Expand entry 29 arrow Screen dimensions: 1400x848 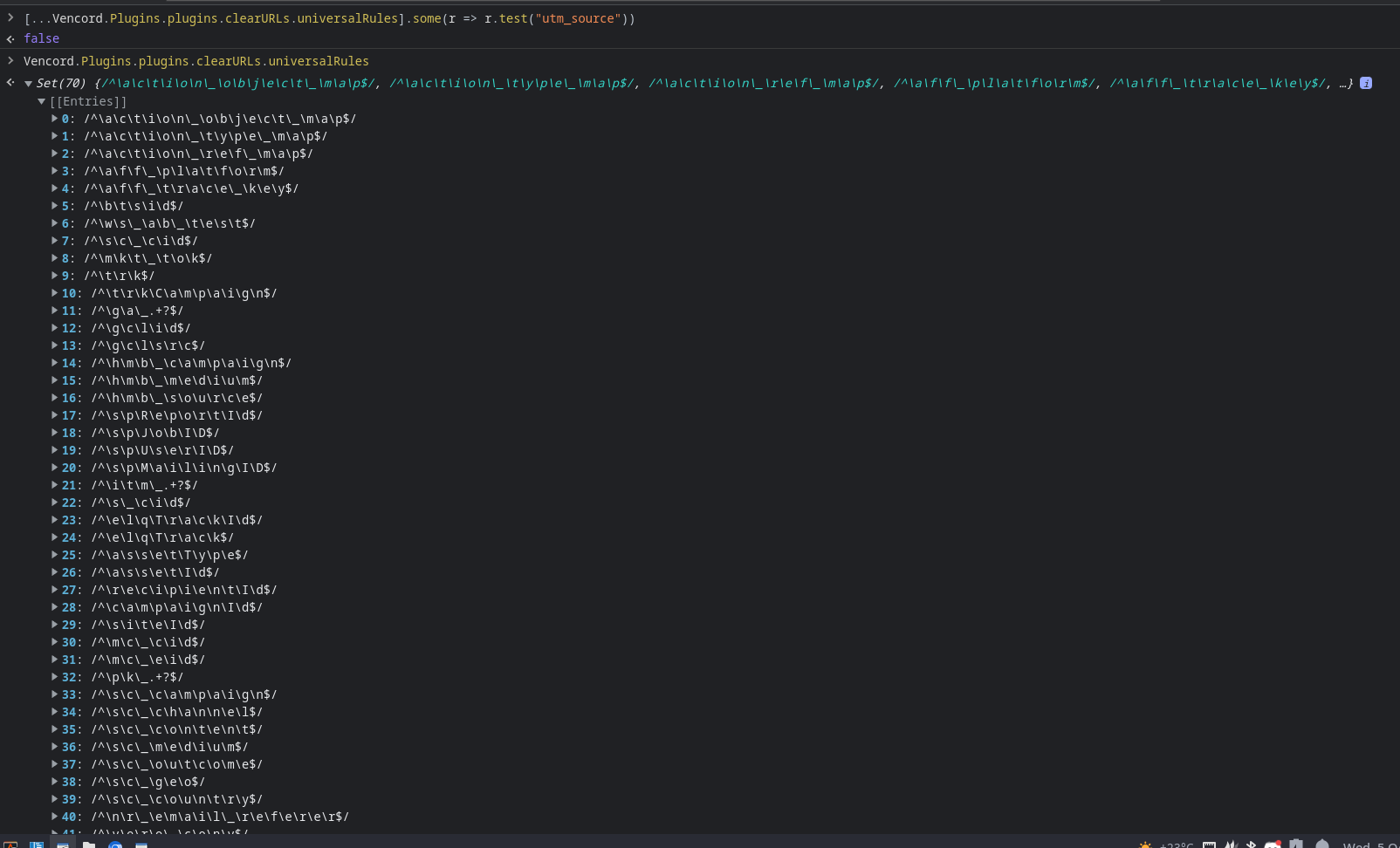click(x=54, y=625)
